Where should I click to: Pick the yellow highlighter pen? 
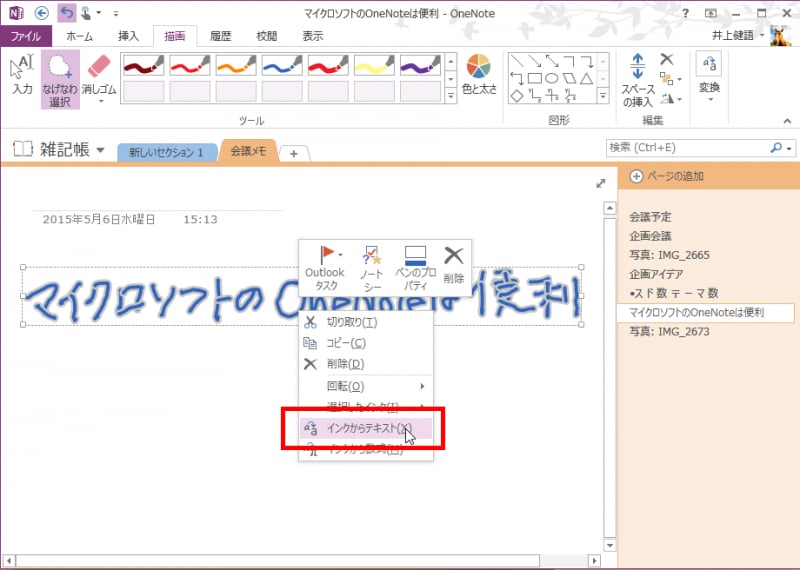(374, 65)
